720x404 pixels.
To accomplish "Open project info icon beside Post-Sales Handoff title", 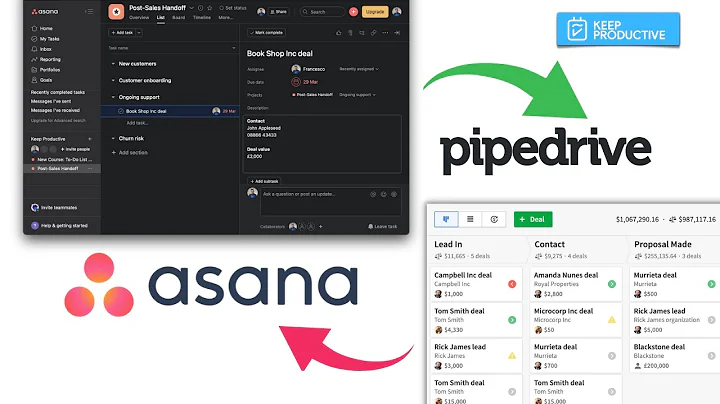I will tap(201, 8).
